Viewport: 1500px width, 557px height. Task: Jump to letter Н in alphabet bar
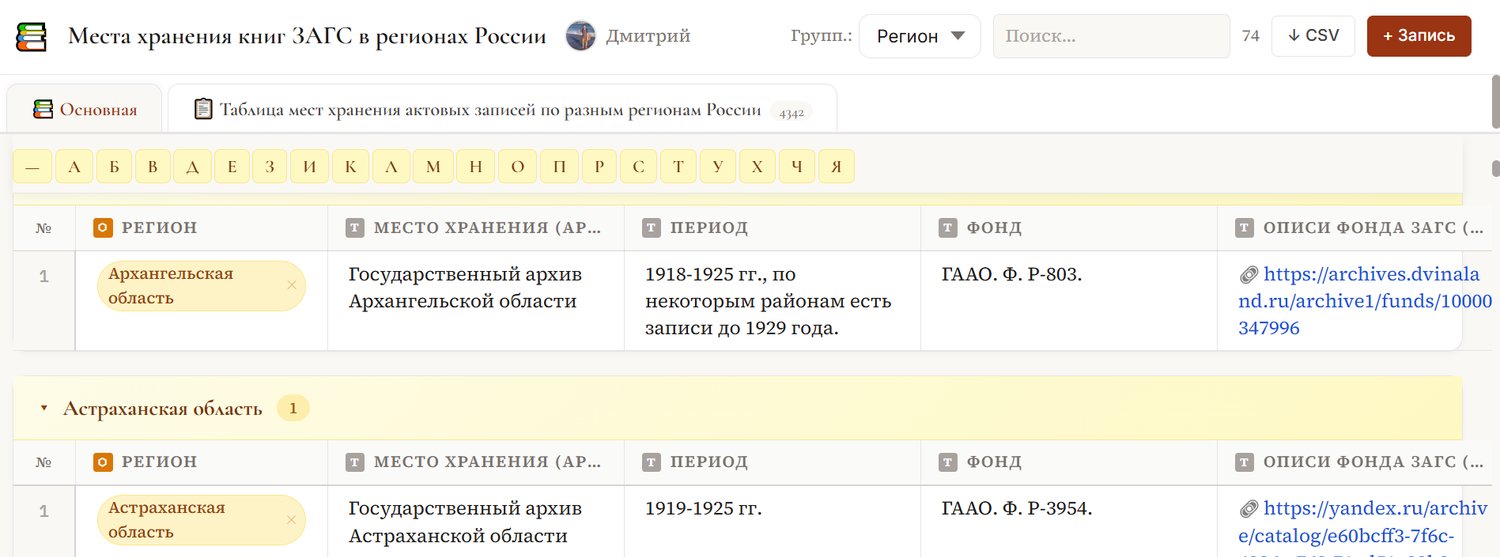coord(476,167)
